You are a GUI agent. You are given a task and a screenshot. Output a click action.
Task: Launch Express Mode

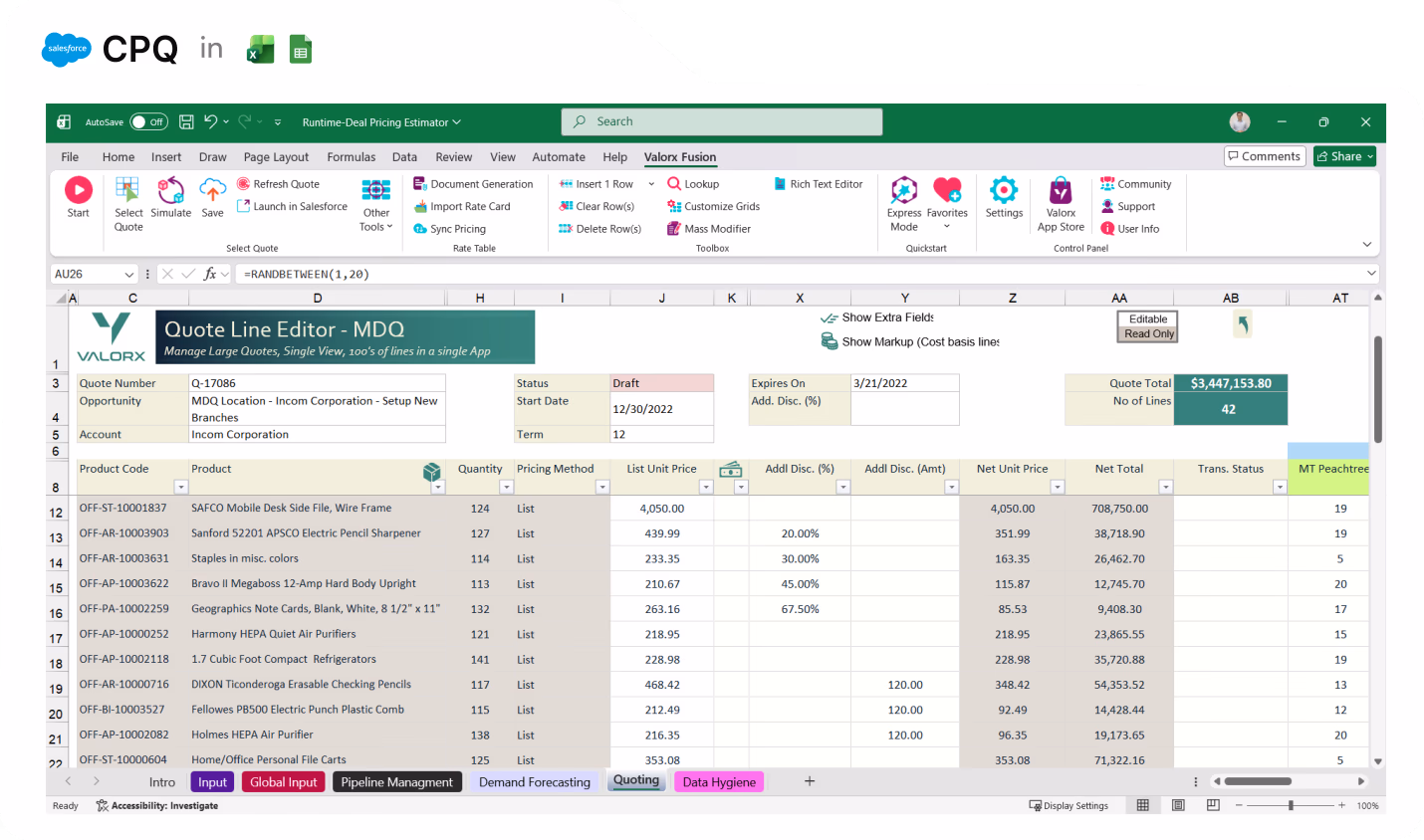pos(903,198)
